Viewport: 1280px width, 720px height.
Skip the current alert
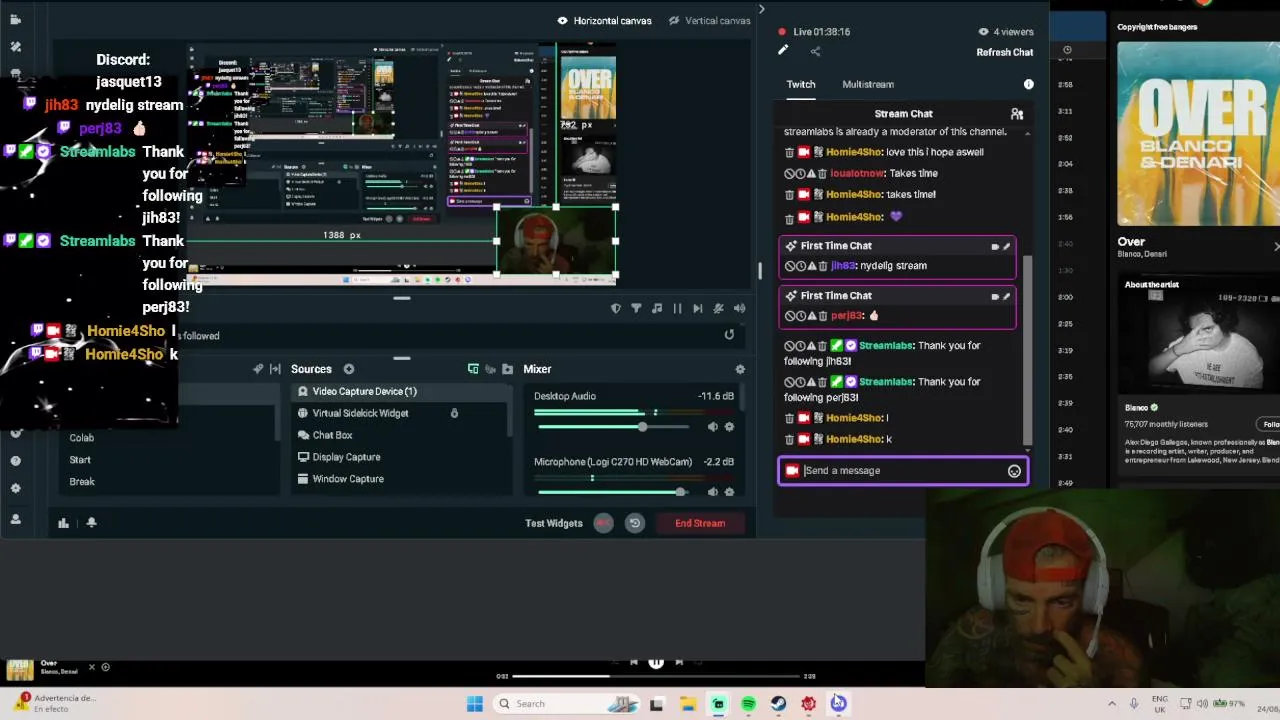point(697,308)
